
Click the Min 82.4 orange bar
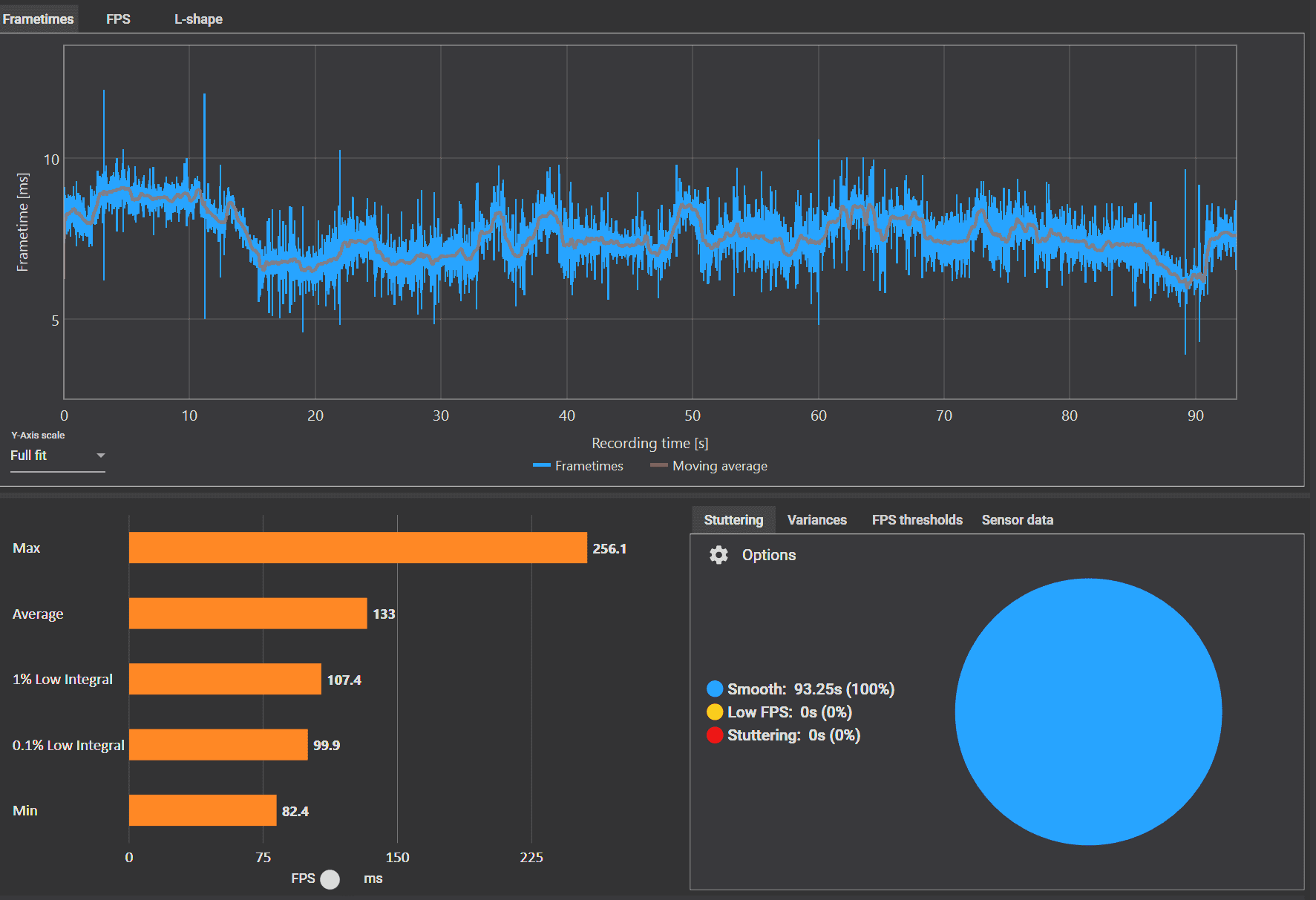point(203,810)
